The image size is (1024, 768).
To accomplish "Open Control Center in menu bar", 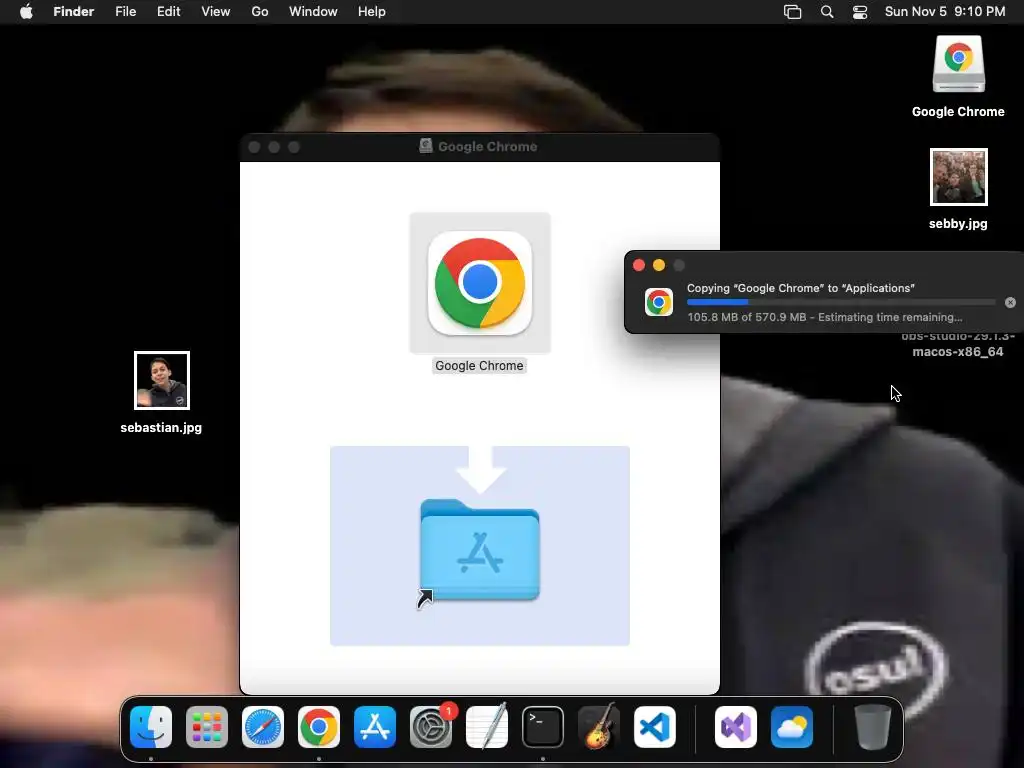I will pos(860,12).
